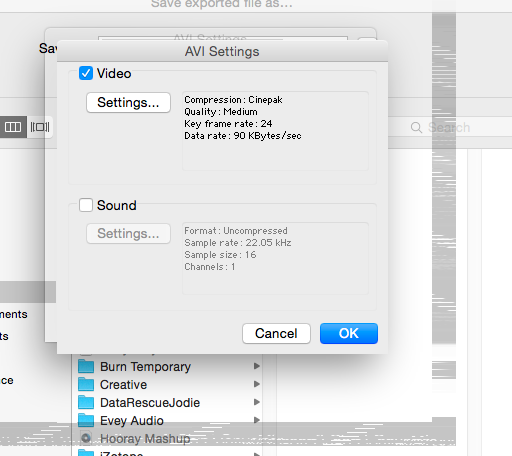This screenshot has width=512, height=456.
Task: Expand Creative folder disclosure arrow
Action: click(x=256, y=384)
